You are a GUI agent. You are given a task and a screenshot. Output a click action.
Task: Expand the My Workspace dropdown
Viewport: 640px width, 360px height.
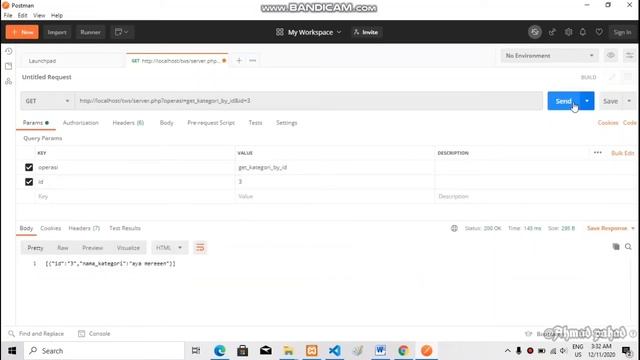(309, 32)
